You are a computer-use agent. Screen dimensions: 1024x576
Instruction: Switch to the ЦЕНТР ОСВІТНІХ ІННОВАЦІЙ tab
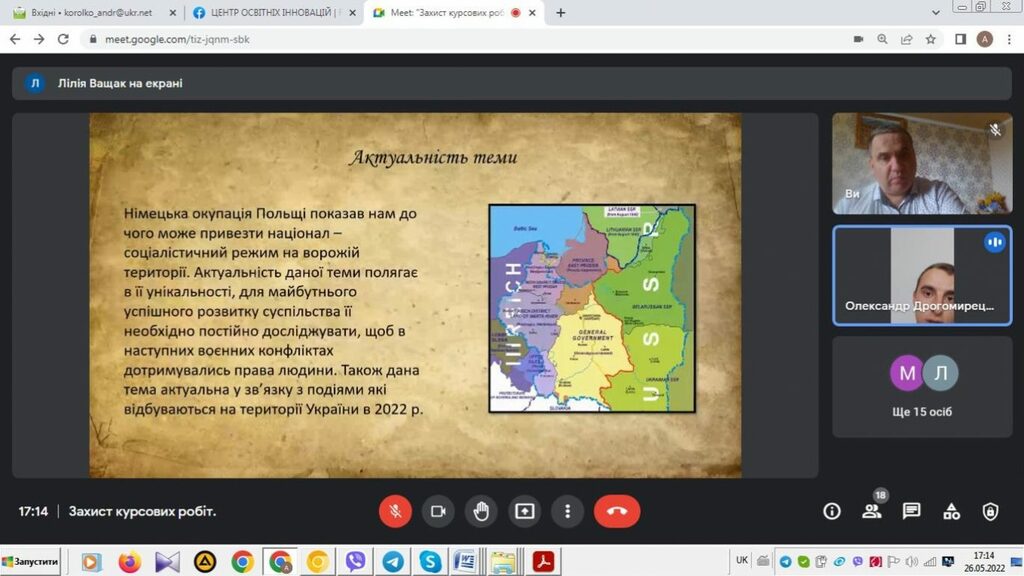click(270, 13)
